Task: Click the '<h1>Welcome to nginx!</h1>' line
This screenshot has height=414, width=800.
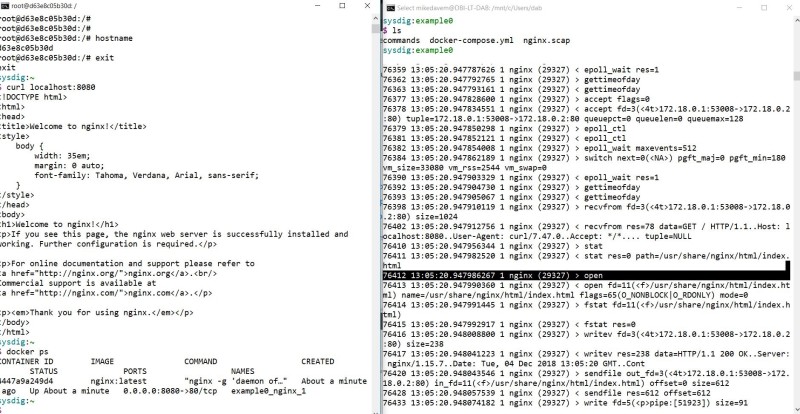Action: 60,224
